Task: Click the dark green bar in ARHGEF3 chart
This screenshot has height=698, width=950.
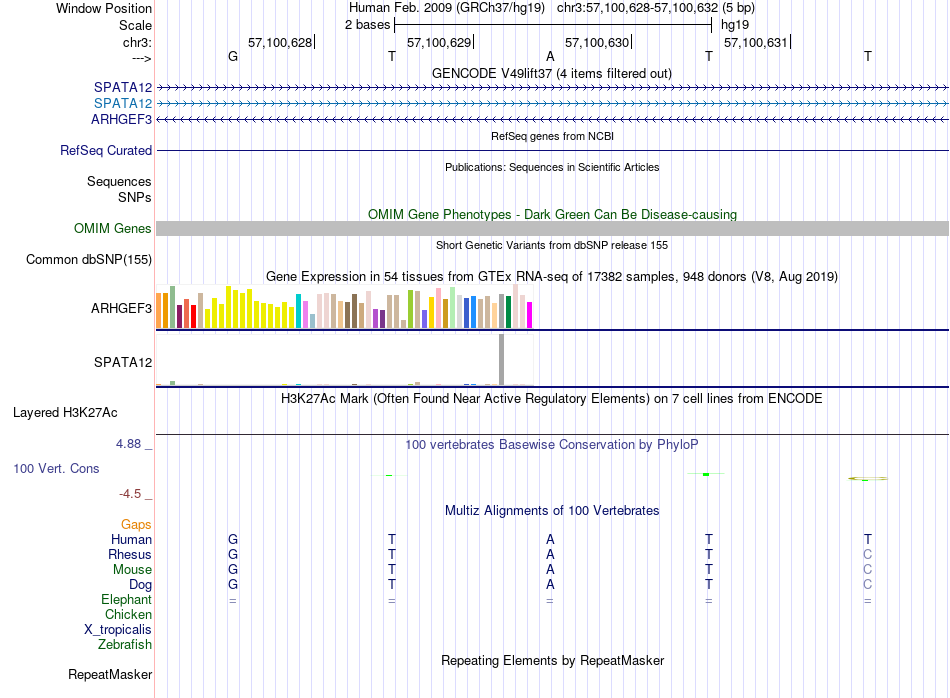Action: [508, 311]
